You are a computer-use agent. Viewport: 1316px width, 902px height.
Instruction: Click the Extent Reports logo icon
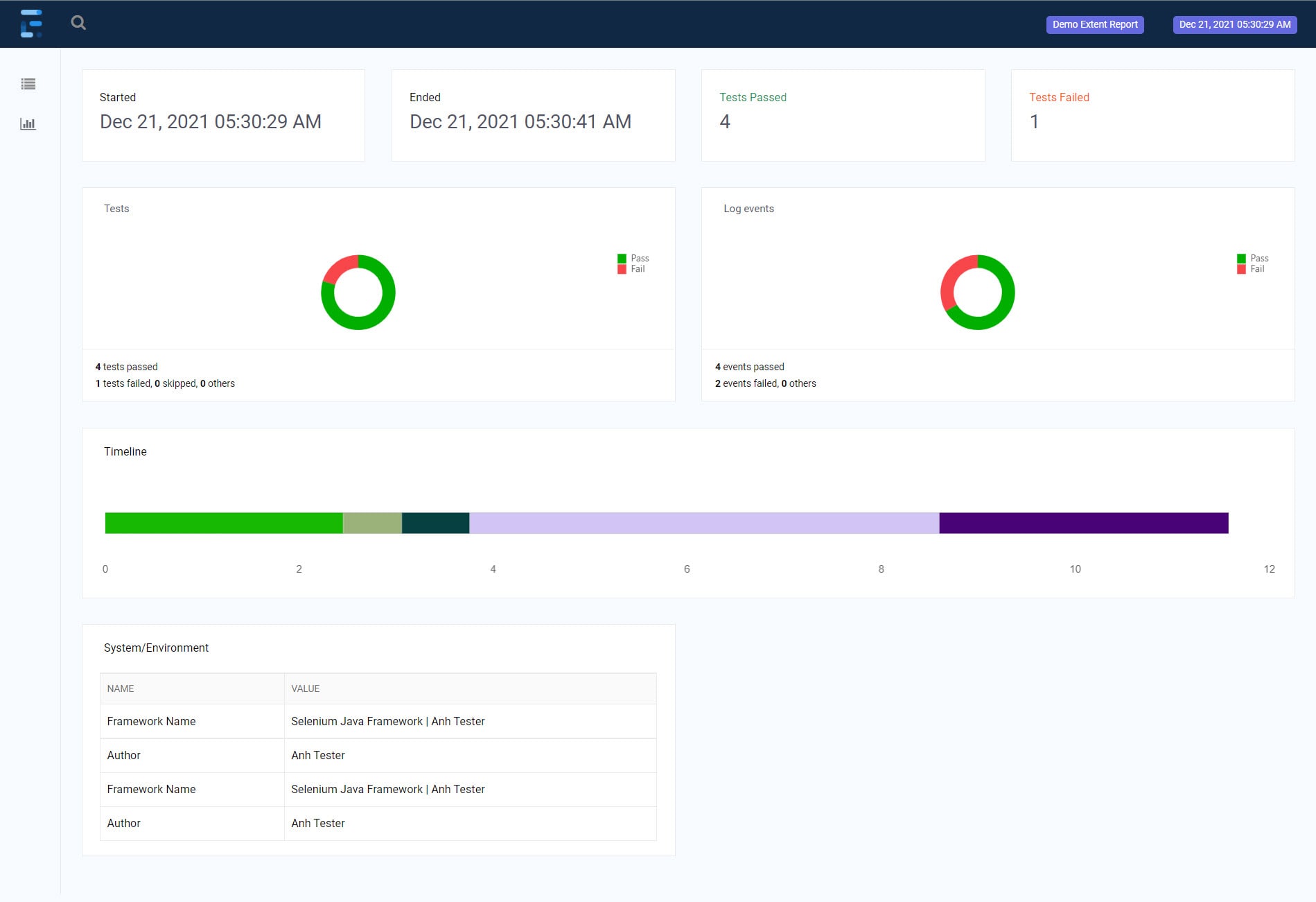pos(31,24)
